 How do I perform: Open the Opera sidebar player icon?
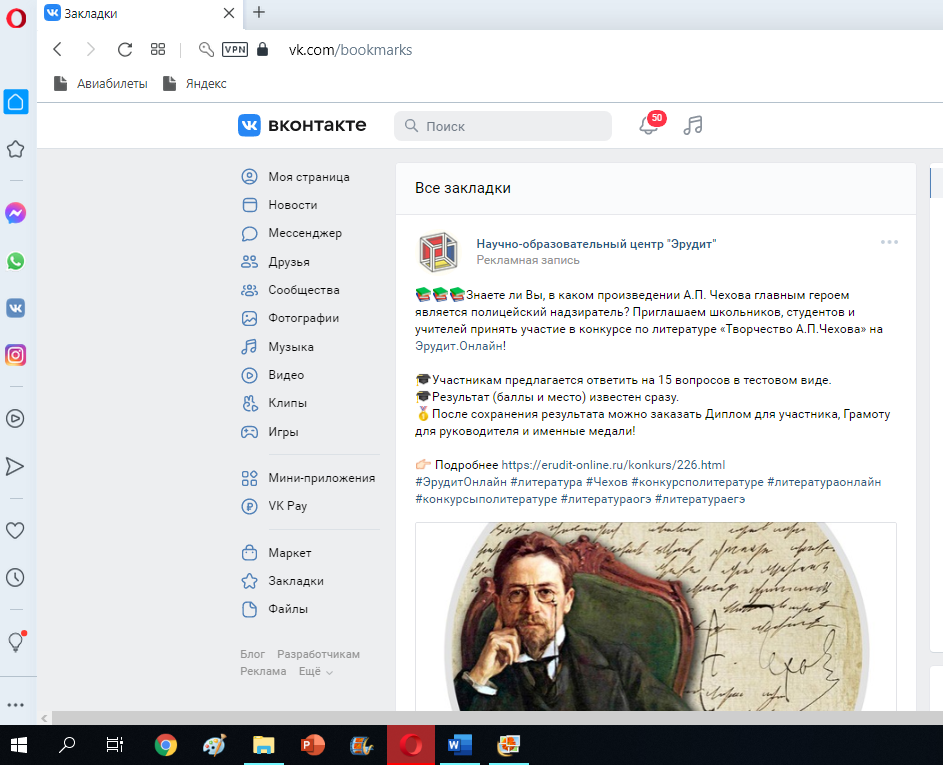[x=15, y=419]
